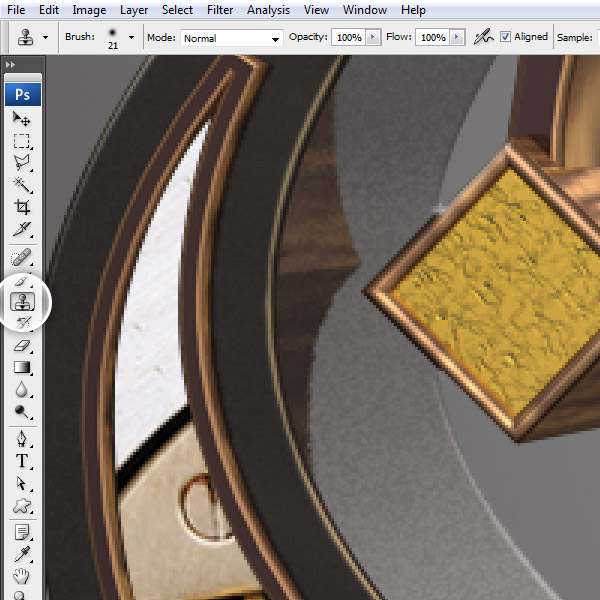Viewport: 600px width, 600px height.
Task: Expand the toolbox double-arrow
Action: pyautogui.click(x=11, y=65)
